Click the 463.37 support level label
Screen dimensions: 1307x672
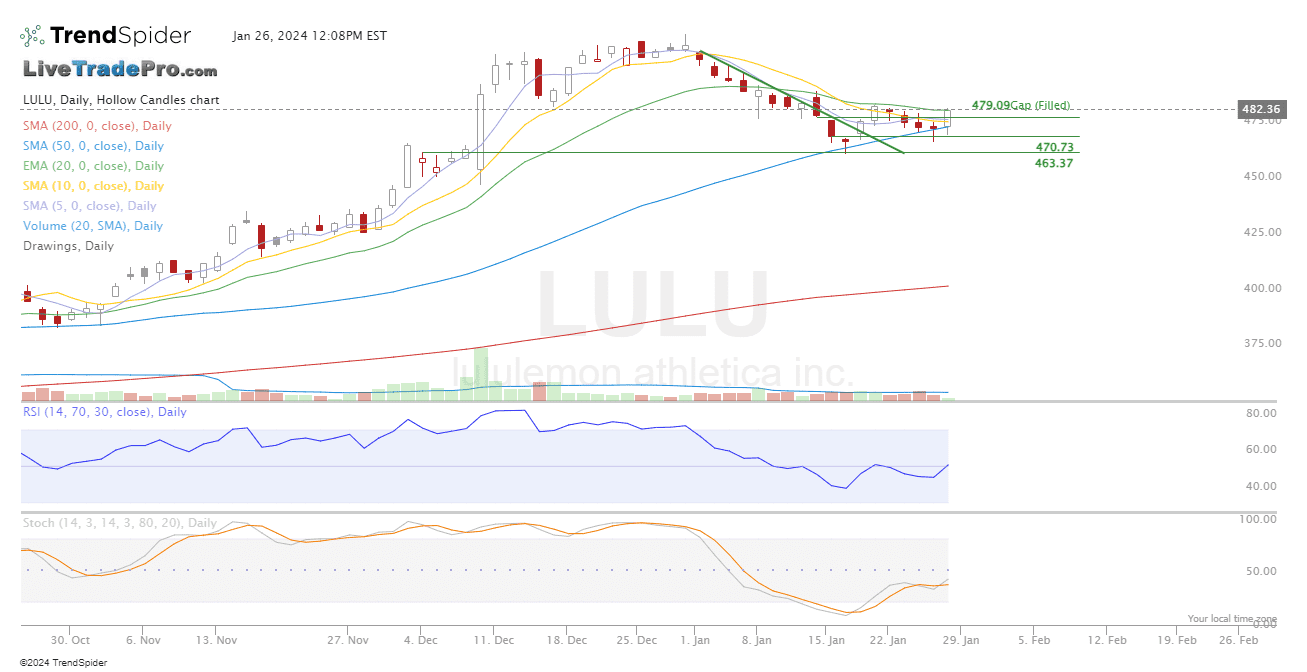coord(1054,163)
